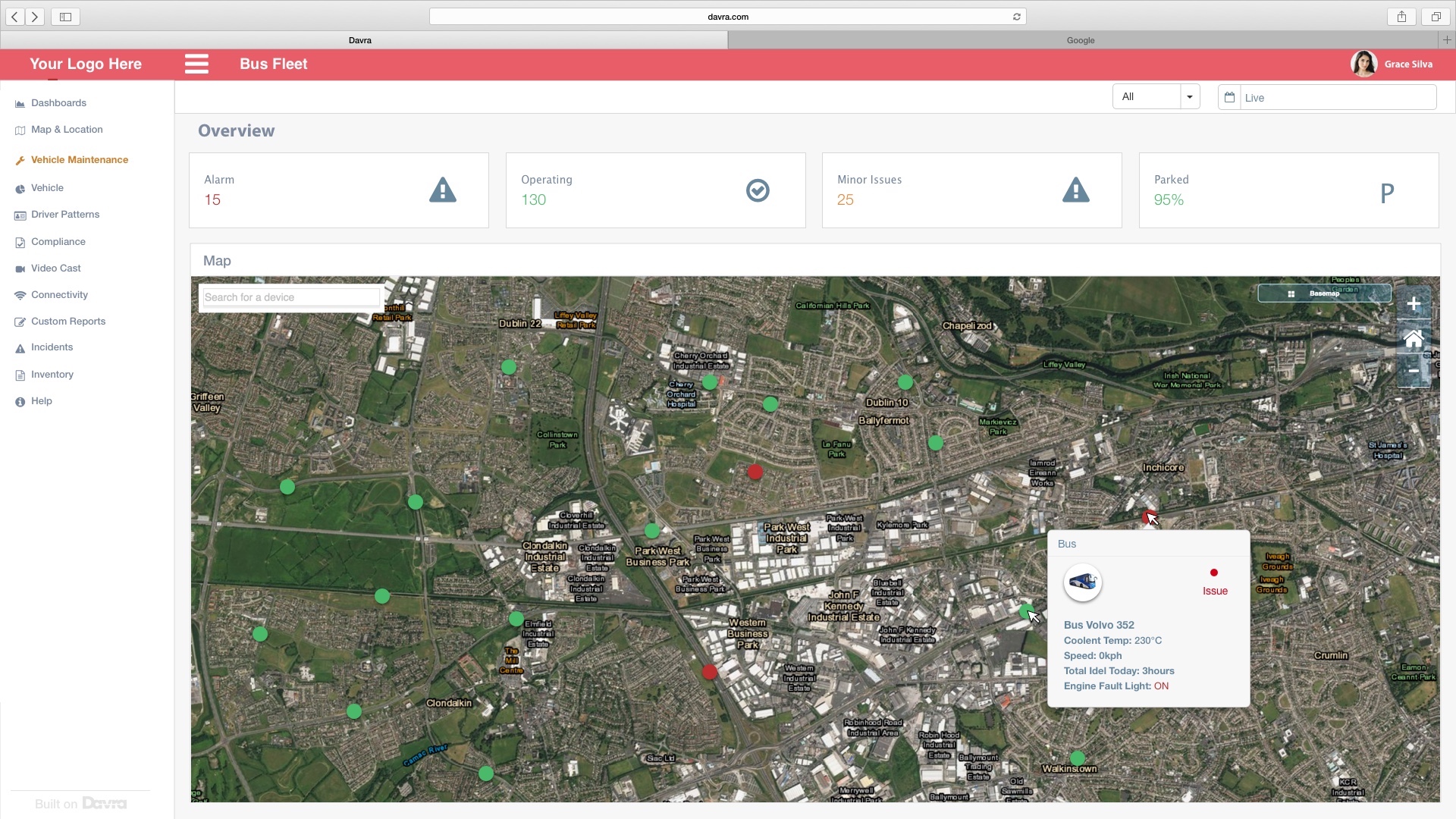Open Map & Location menu item
Screen dimensions: 1456x819
pos(67,130)
